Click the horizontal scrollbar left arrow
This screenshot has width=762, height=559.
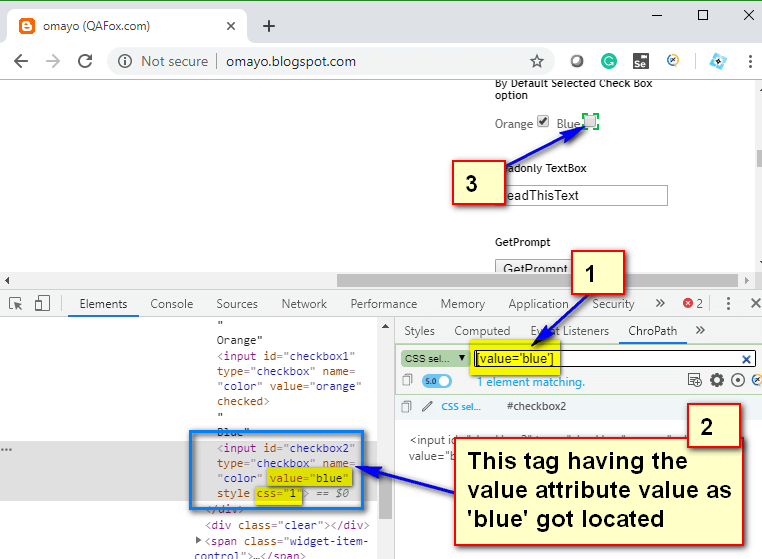[7, 280]
